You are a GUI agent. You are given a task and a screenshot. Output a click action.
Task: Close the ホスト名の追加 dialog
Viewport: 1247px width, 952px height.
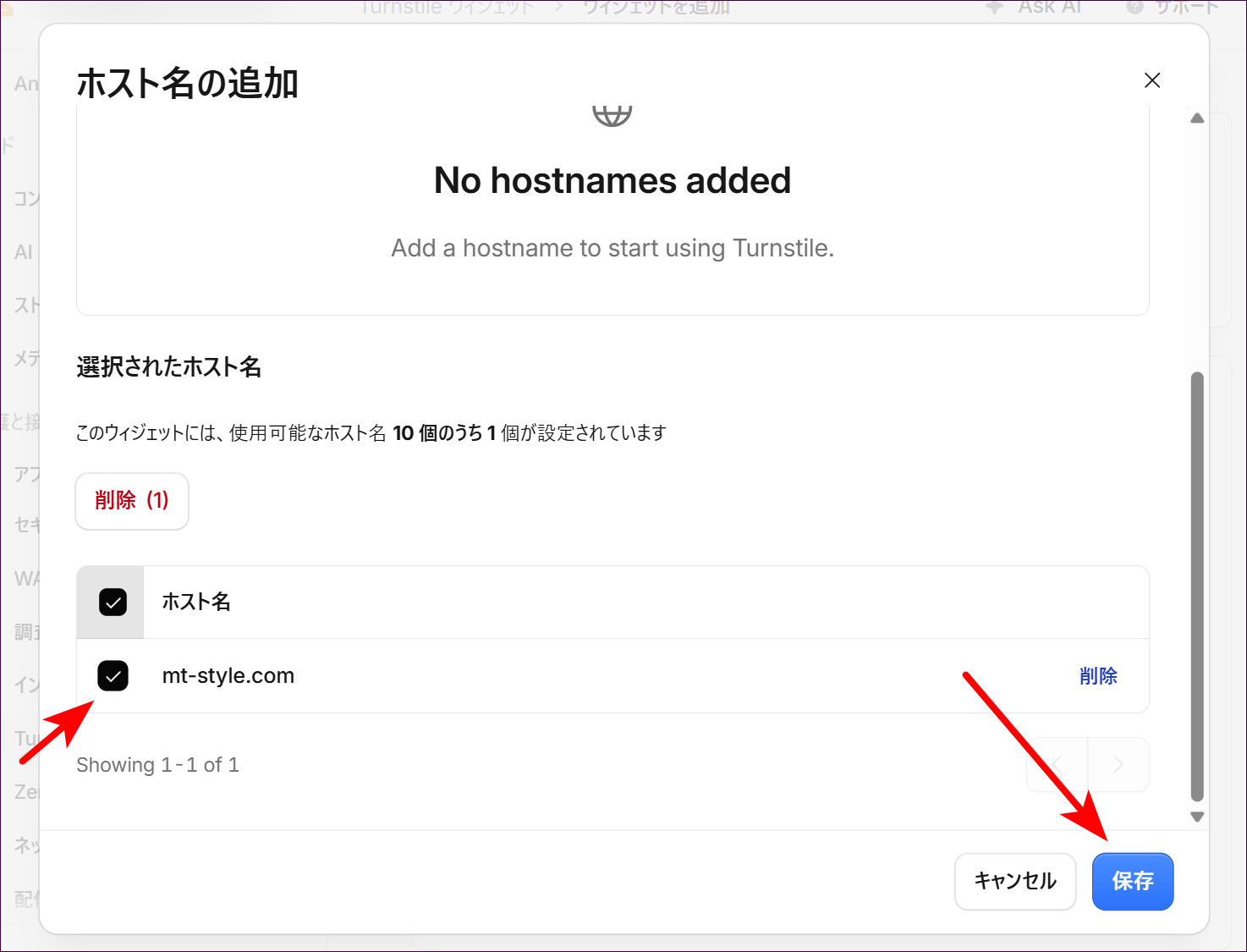point(1151,80)
